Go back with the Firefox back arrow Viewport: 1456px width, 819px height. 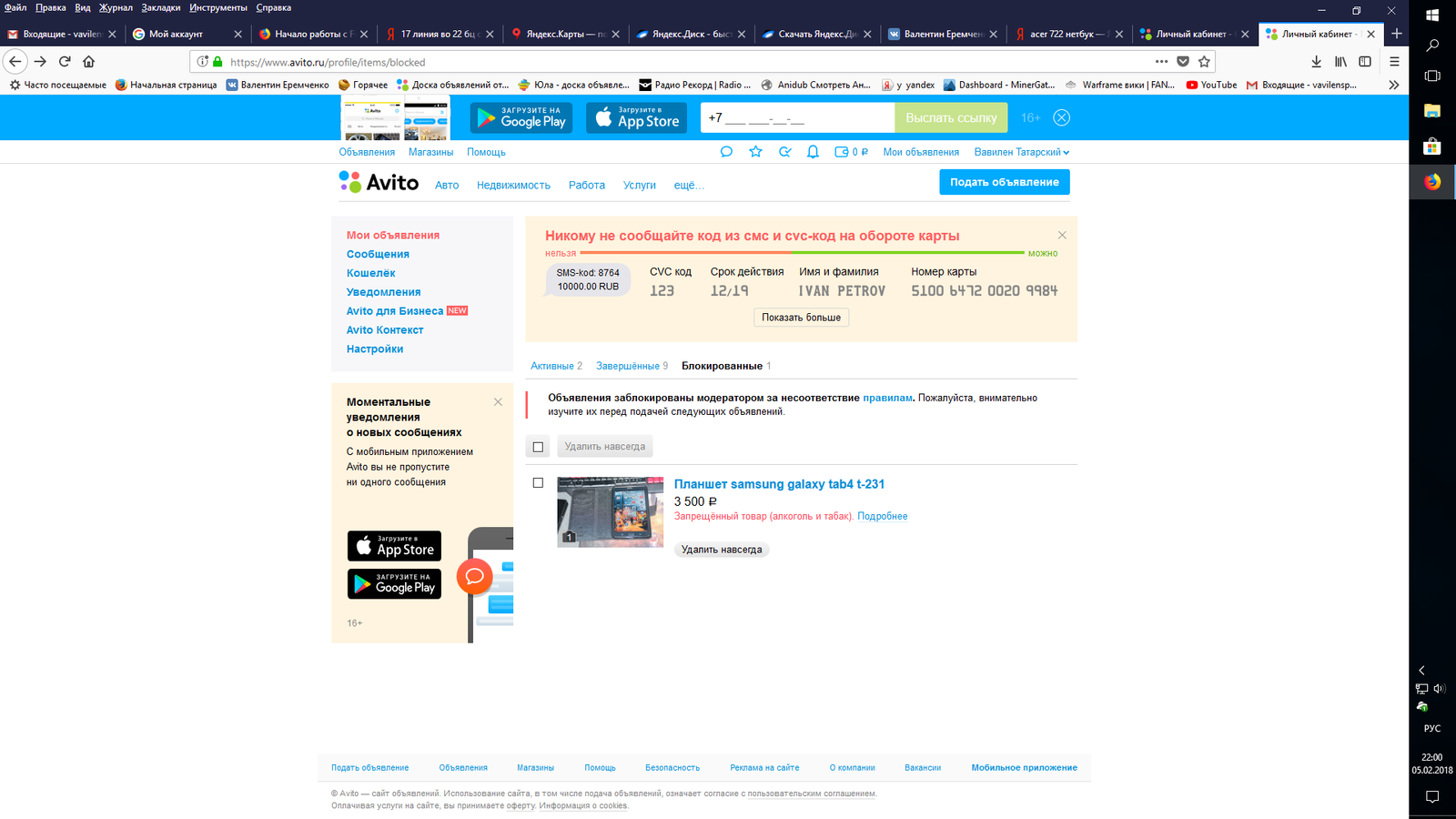click(x=15, y=61)
